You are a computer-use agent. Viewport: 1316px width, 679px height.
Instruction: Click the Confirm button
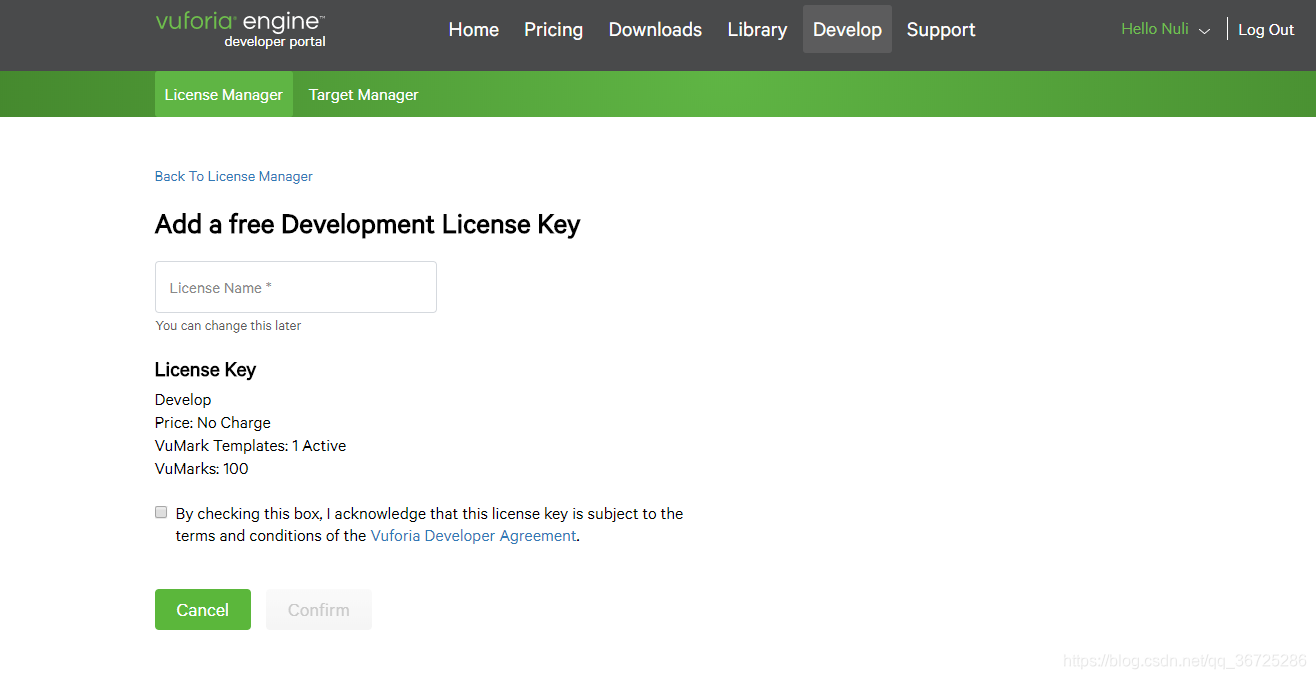(319, 609)
